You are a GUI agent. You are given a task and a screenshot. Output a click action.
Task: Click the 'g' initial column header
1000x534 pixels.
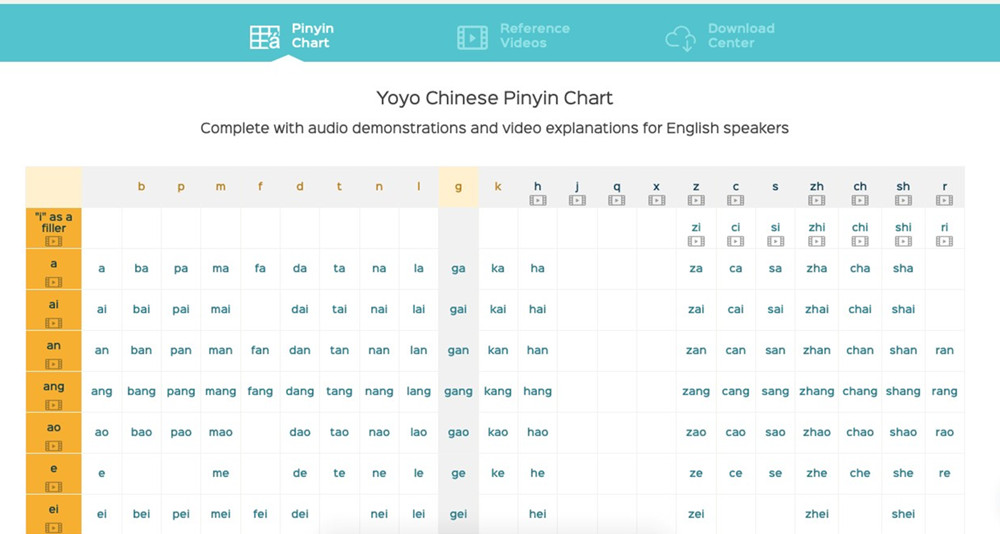458,187
